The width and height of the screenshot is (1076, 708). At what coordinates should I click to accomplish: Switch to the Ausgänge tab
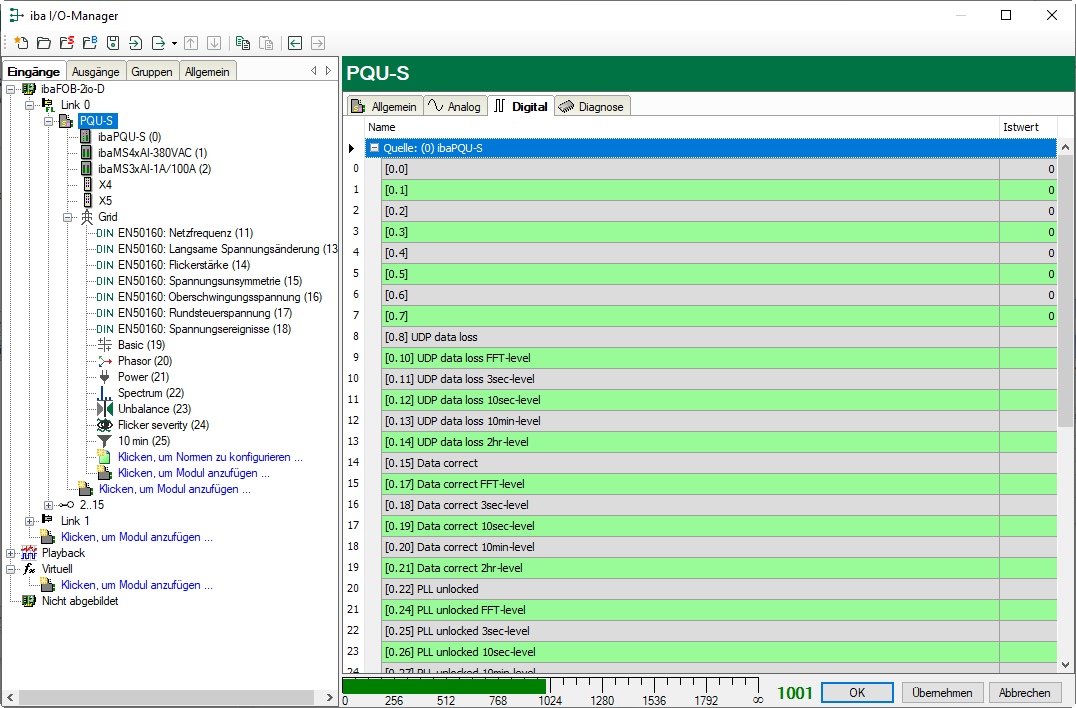tap(96, 72)
